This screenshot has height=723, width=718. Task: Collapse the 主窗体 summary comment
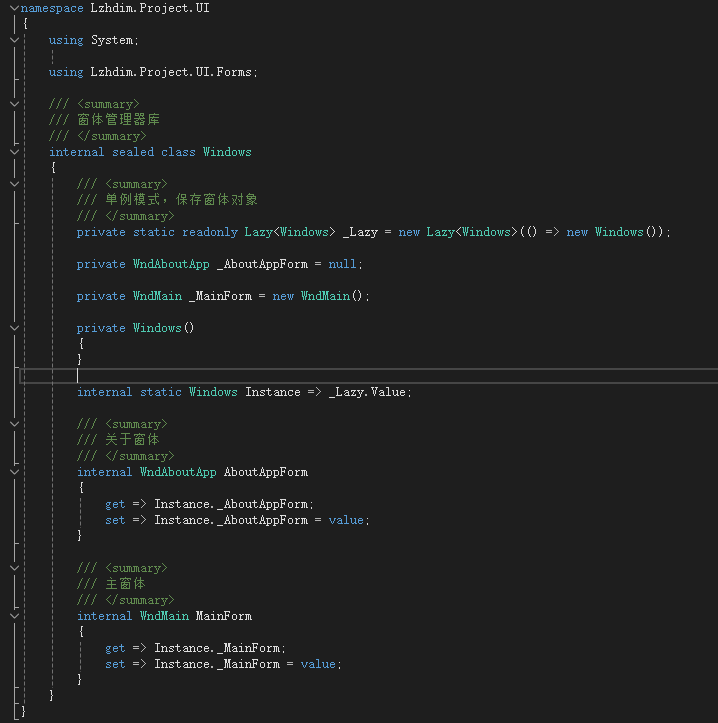pyautogui.click(x=14, y=568)
